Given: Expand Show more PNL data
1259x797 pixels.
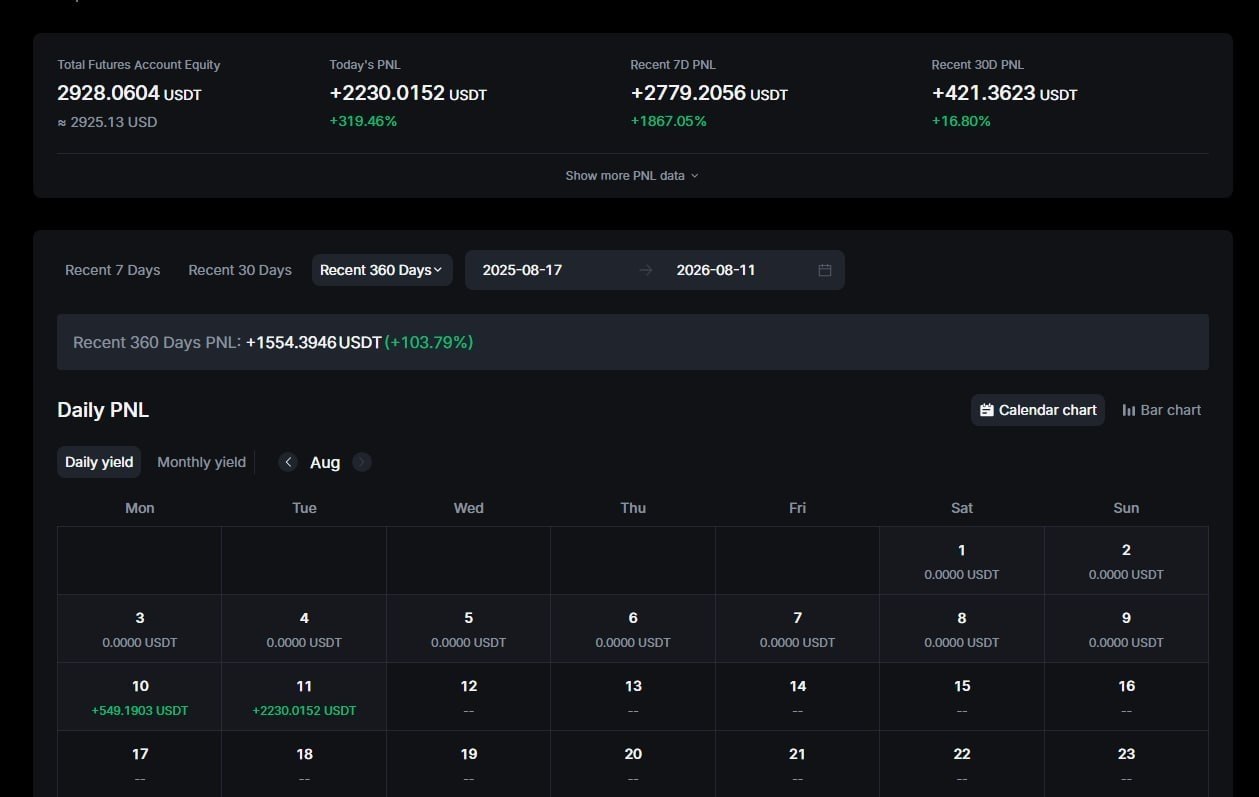Looking at the screenshot, I should [632, 175].
